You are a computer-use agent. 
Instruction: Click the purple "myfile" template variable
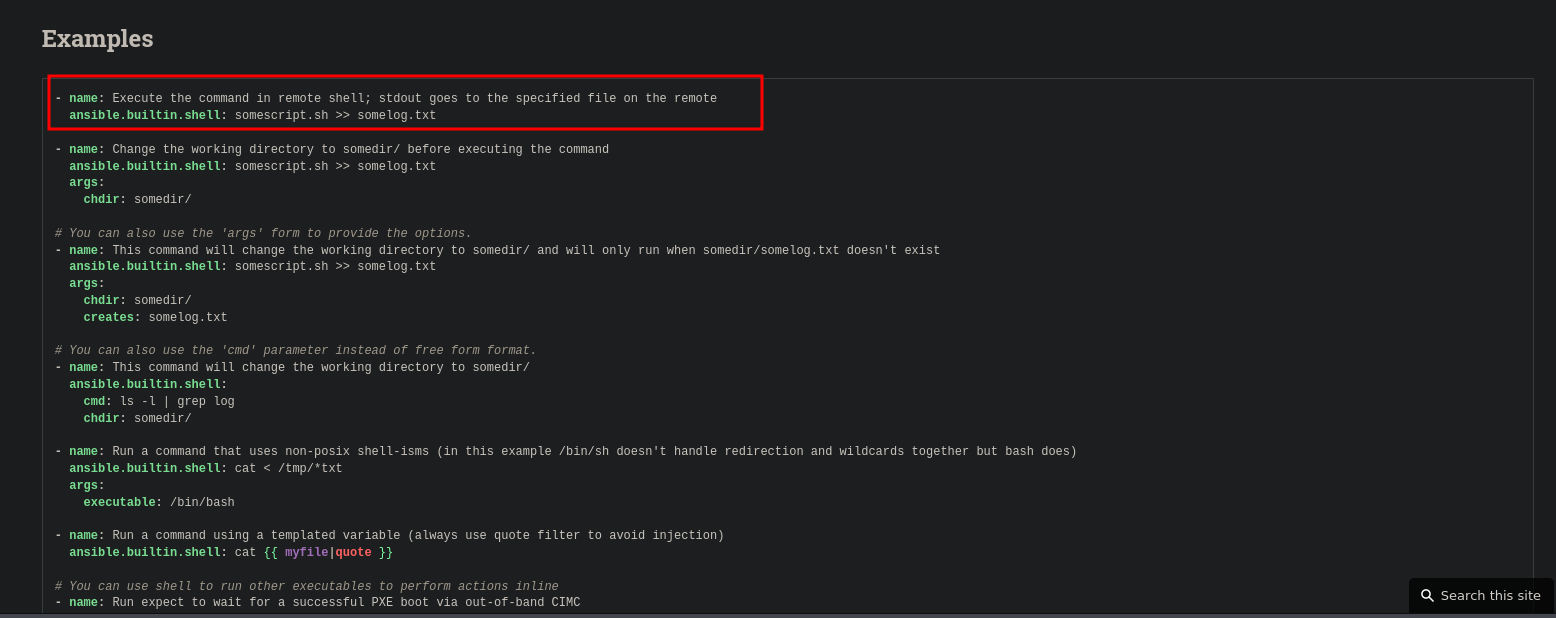coord(306,553)
